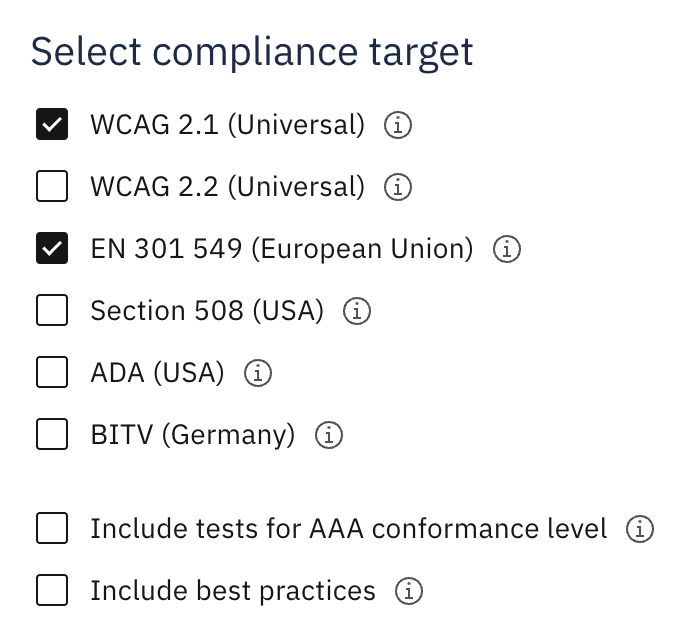Select the BITV (Germany) checkbox
Screen dimensions: 694x644
52,434
